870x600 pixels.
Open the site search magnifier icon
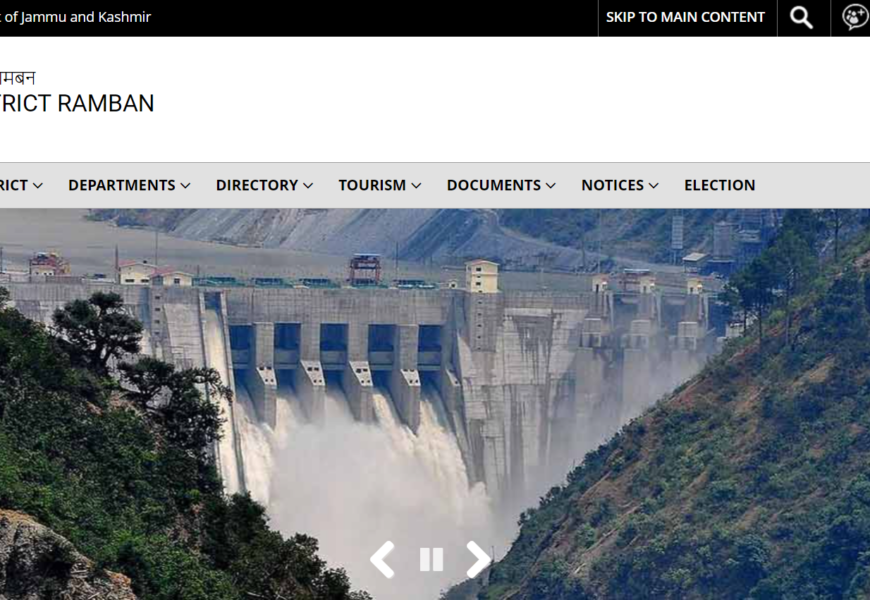(x=801, y=17)
